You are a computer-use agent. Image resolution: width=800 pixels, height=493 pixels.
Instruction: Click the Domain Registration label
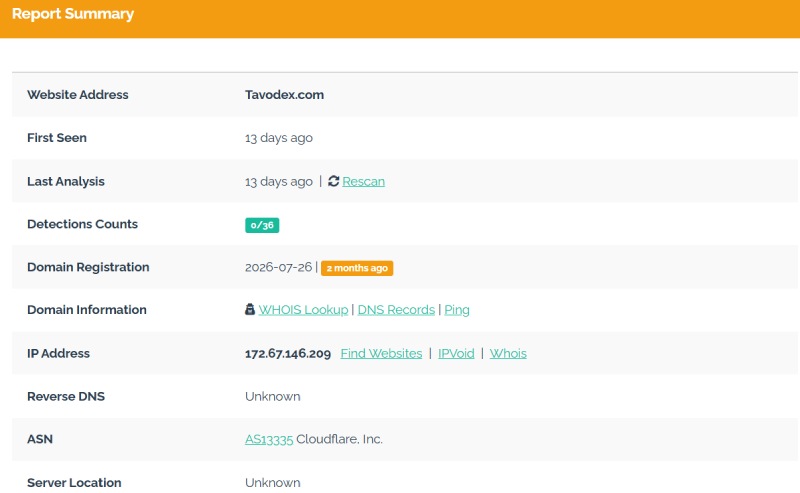point(88,267)
